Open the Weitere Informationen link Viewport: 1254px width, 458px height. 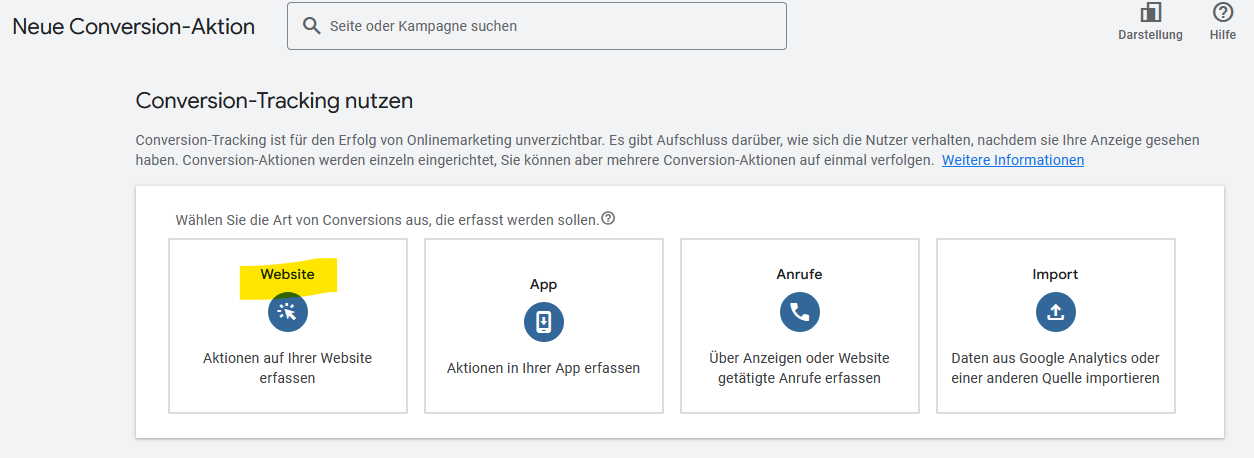[x=1013, y=160]
